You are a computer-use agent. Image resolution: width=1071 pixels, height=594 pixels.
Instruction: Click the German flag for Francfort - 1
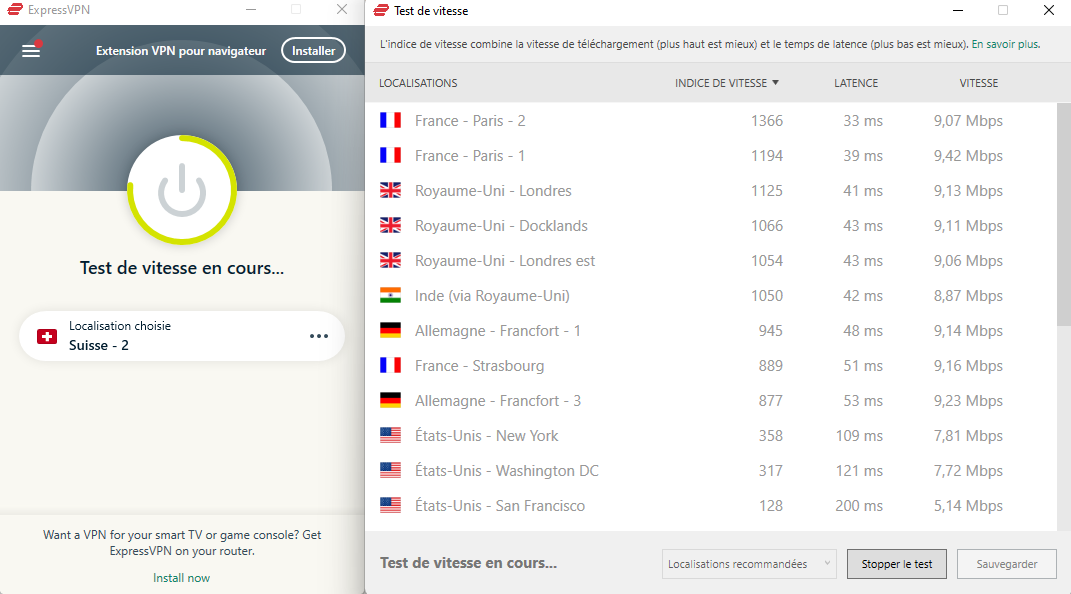click(x=391, y=330)
